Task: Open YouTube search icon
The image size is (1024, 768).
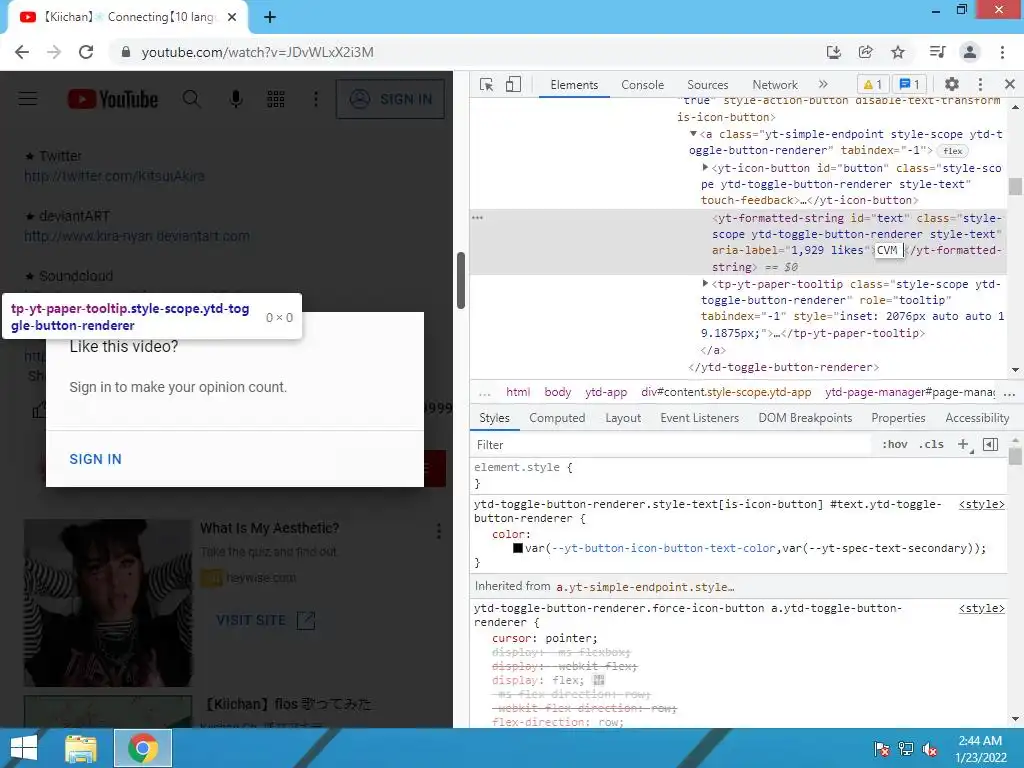Action: (191, 99)
